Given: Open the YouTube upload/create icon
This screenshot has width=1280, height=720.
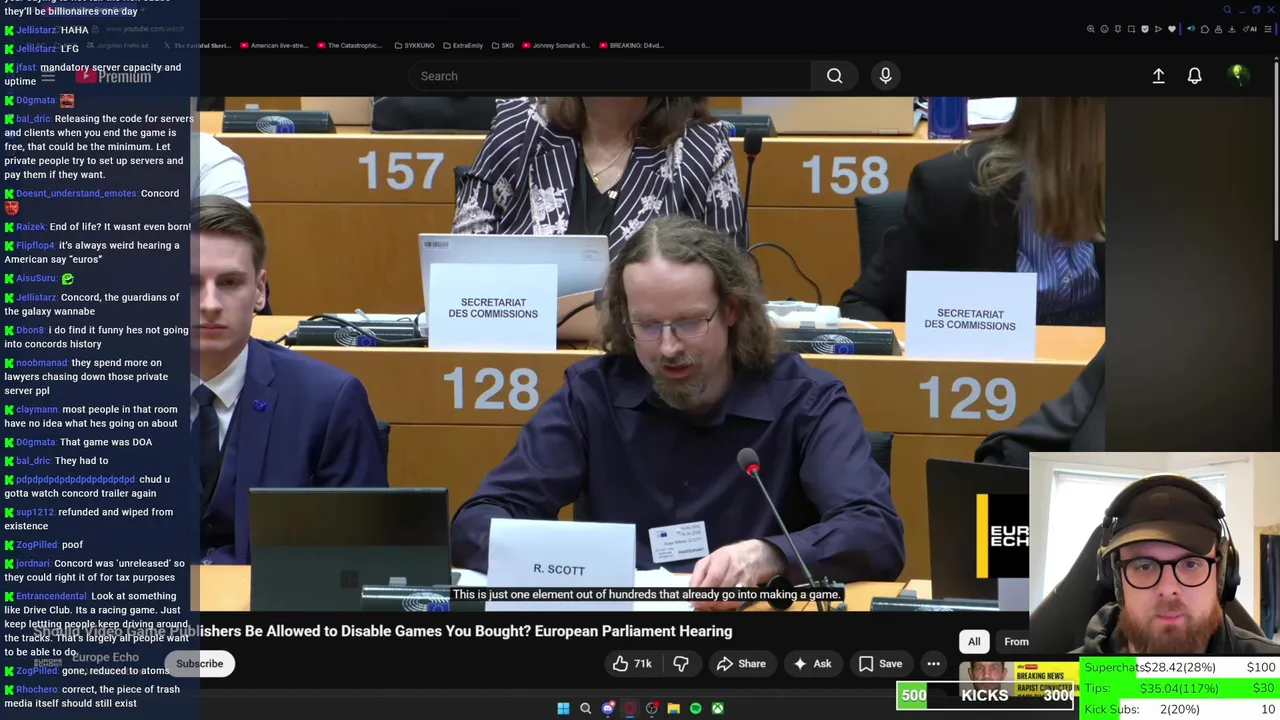Looking at the screenshot, I should (x=1158, y=76).
